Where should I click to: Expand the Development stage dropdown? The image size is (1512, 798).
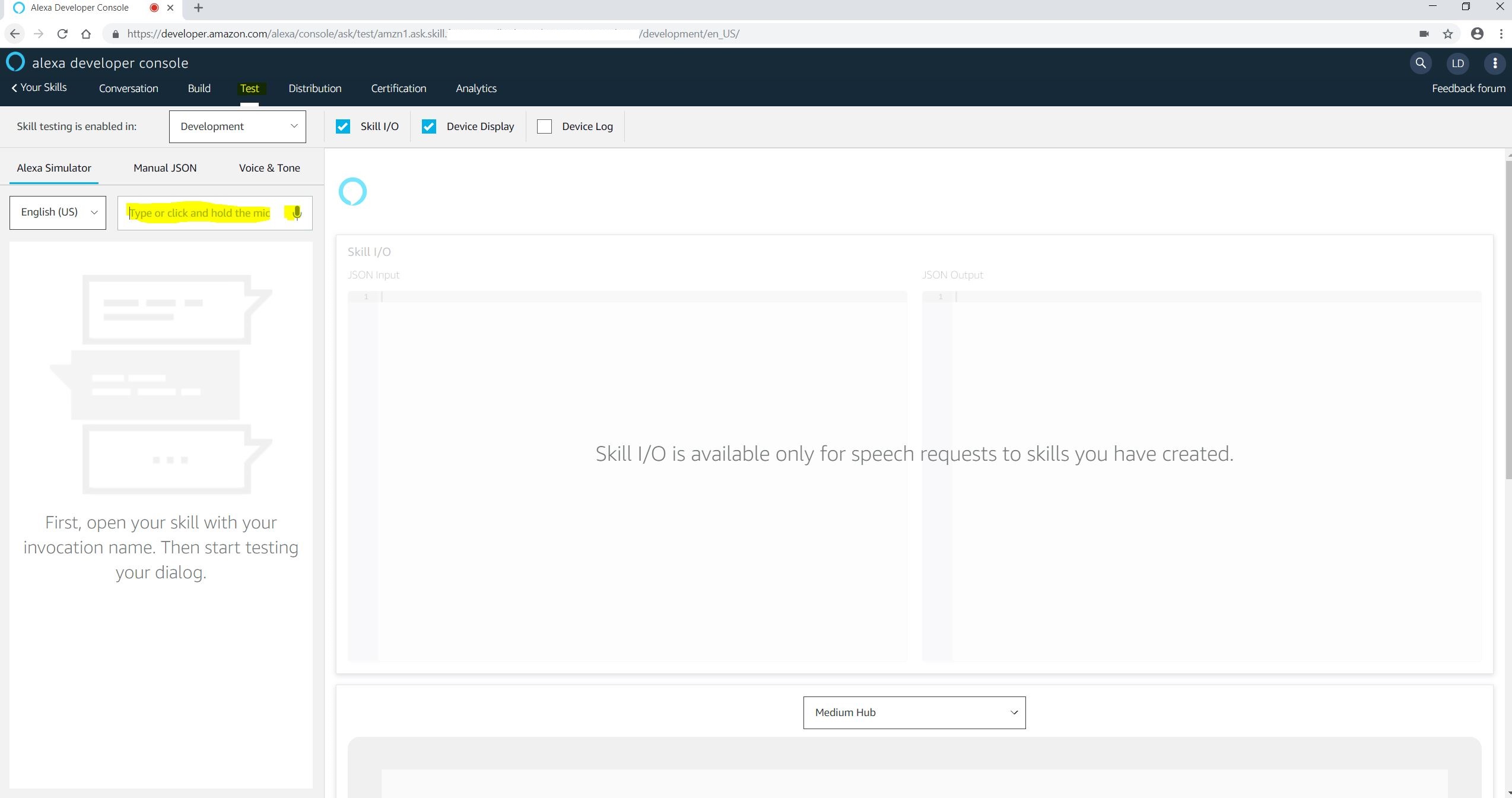pos(237,126)
